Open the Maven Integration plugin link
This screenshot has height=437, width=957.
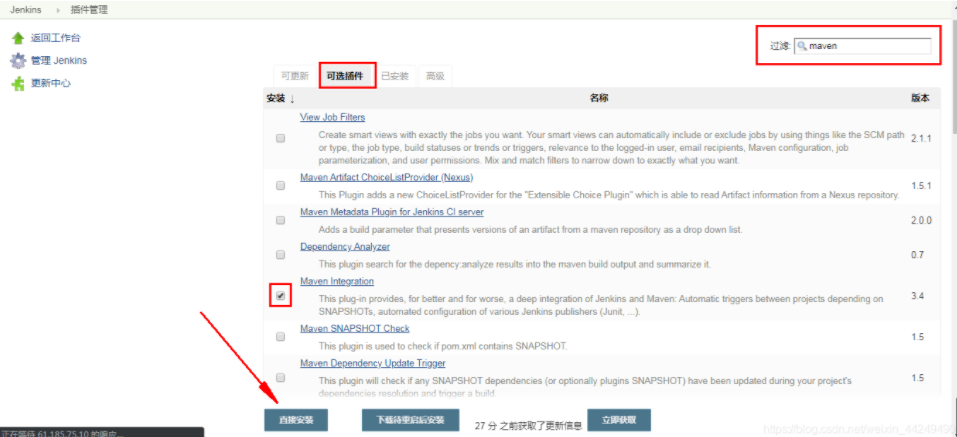[337, 281]
